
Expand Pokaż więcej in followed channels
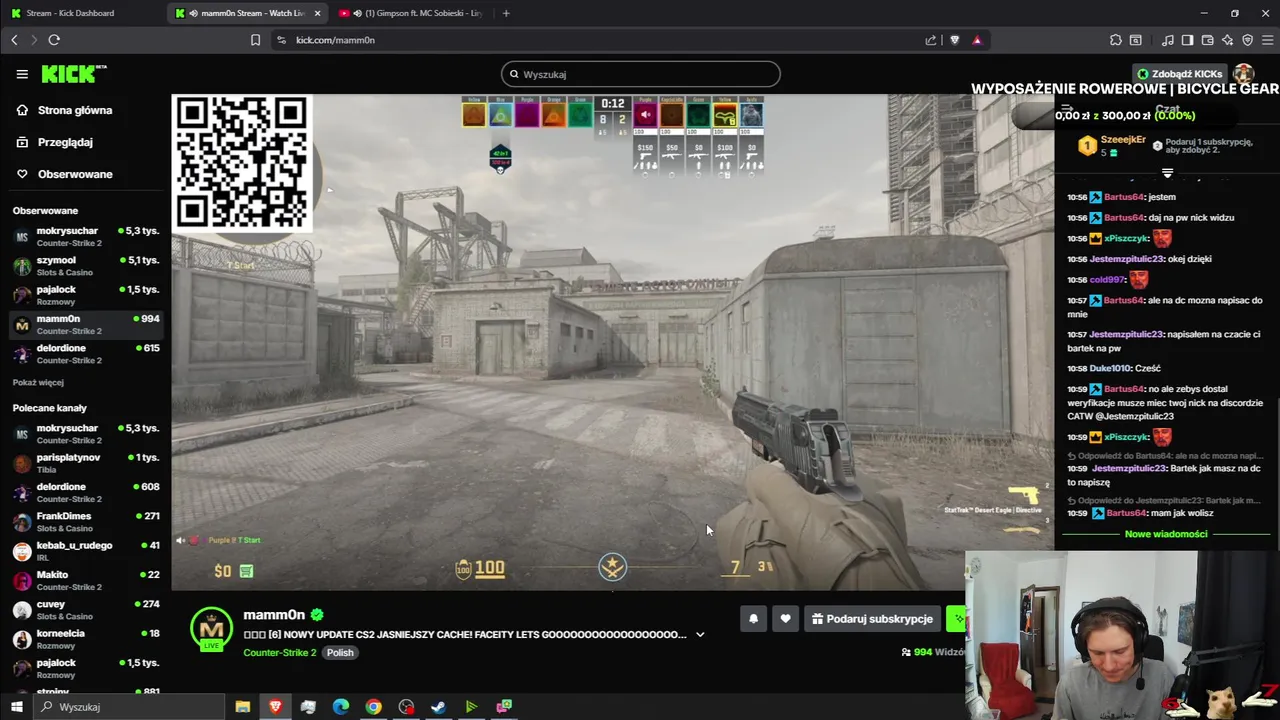[38, 382]
